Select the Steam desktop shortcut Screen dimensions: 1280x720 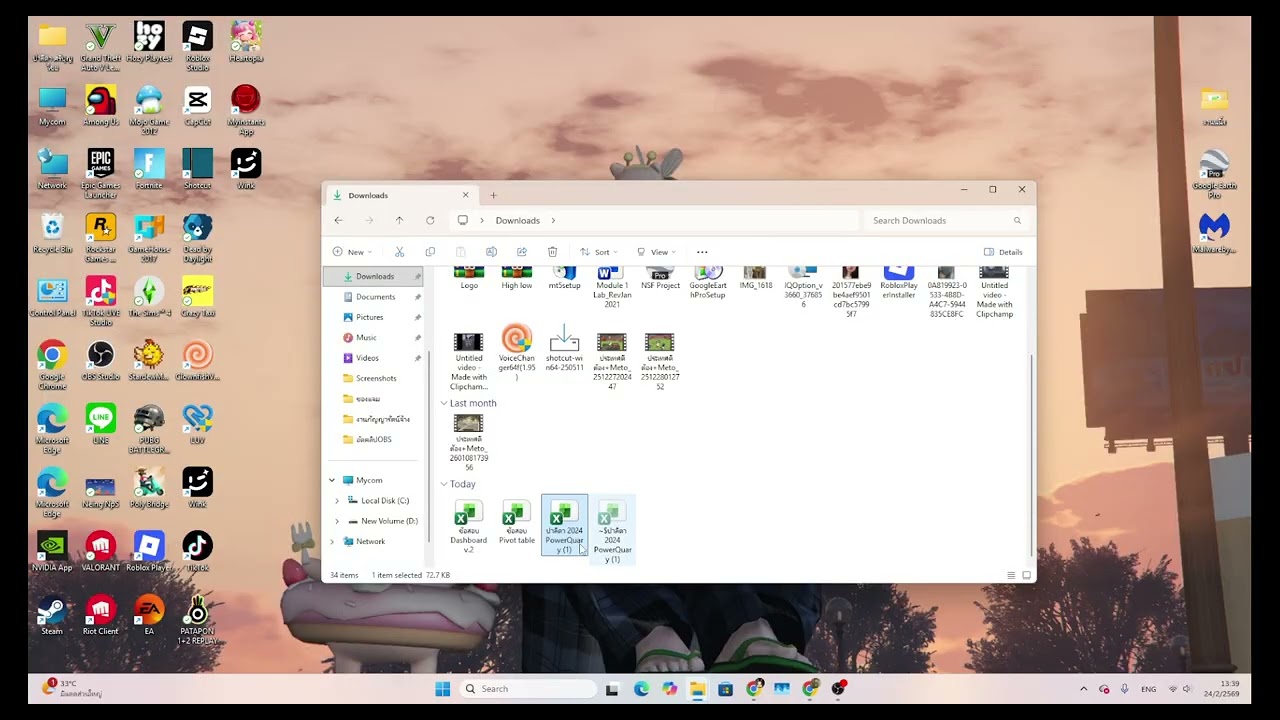click(52, 616)
